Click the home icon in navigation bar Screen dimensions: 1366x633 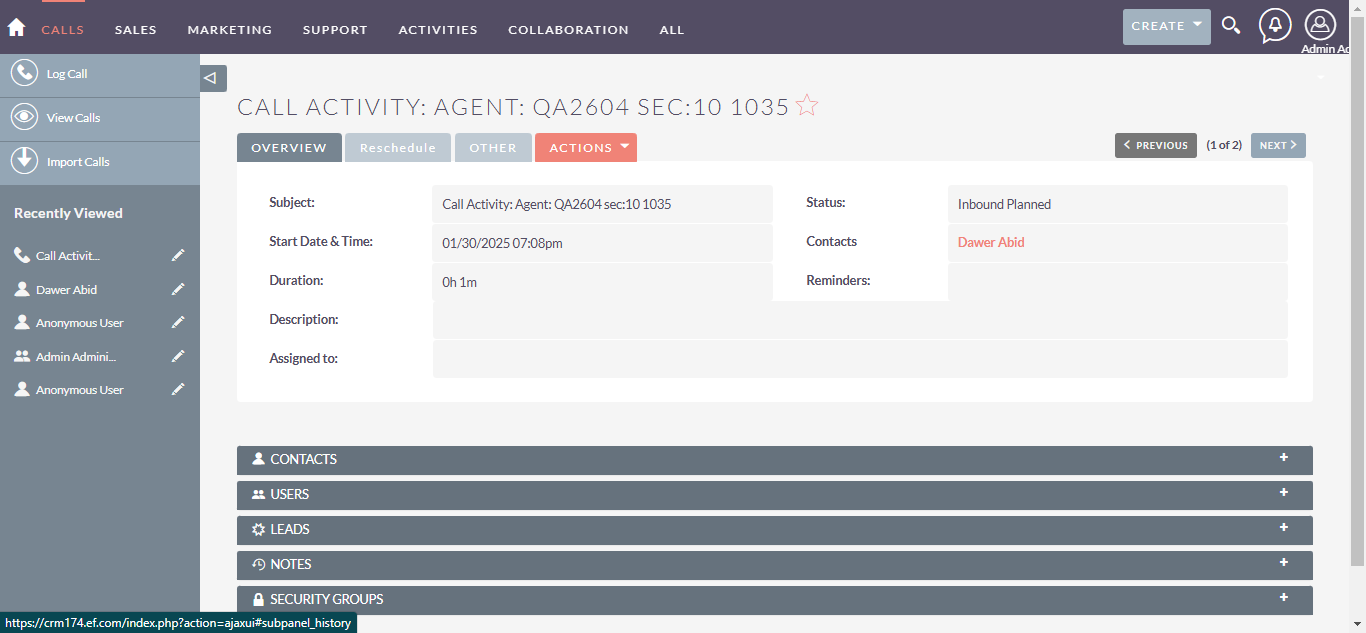click(16, 28)
